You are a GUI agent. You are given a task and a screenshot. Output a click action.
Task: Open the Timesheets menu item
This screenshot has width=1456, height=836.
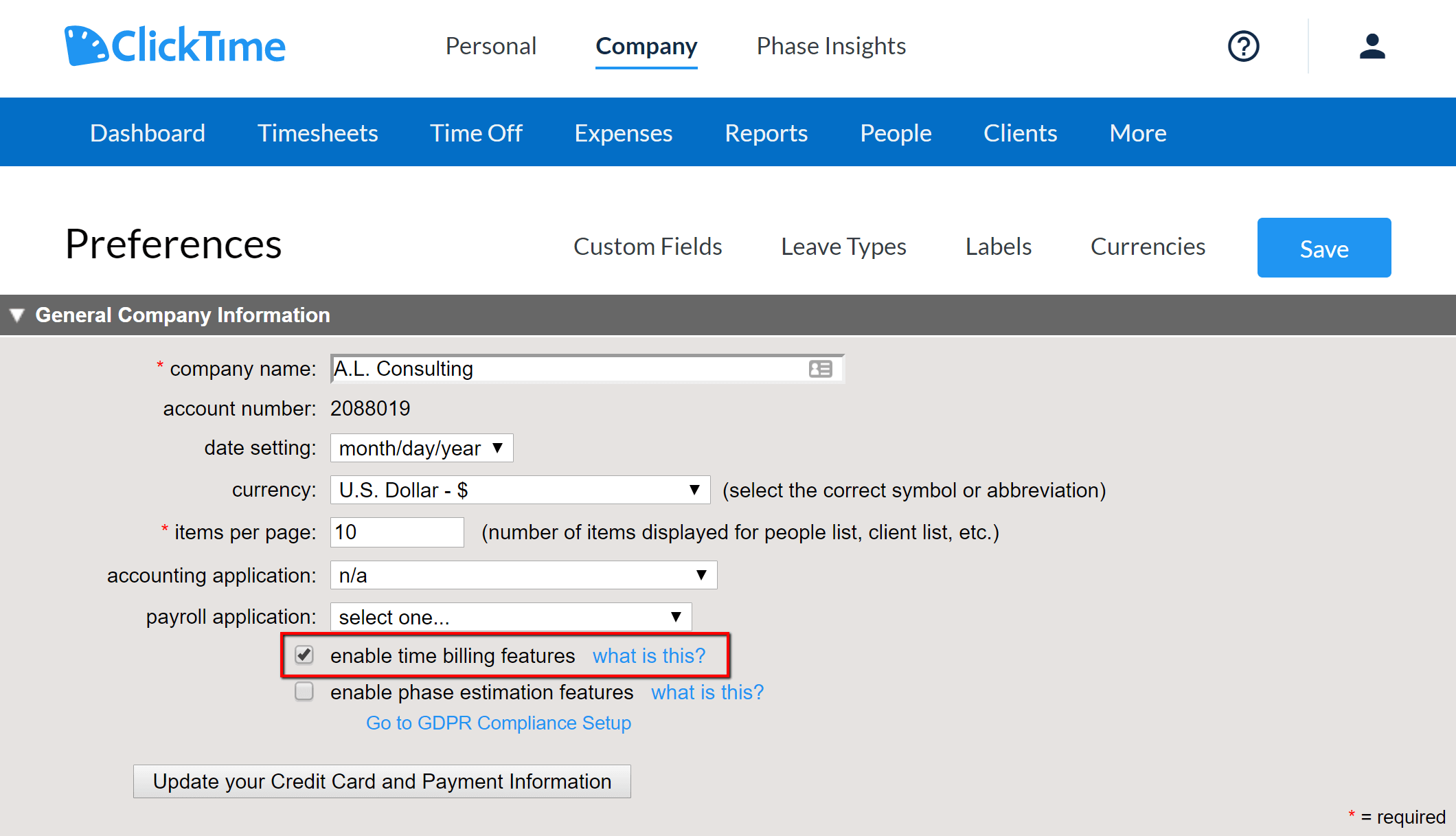click(x=317, y=133)
